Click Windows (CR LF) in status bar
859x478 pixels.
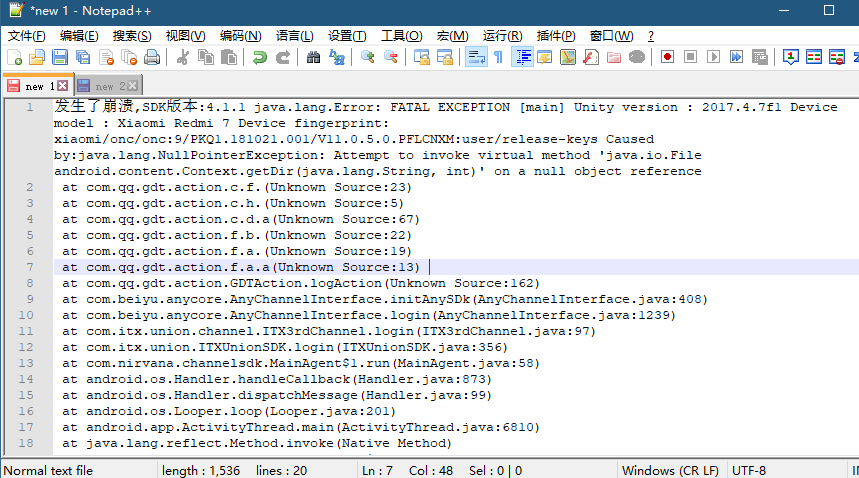pos(670,470)
